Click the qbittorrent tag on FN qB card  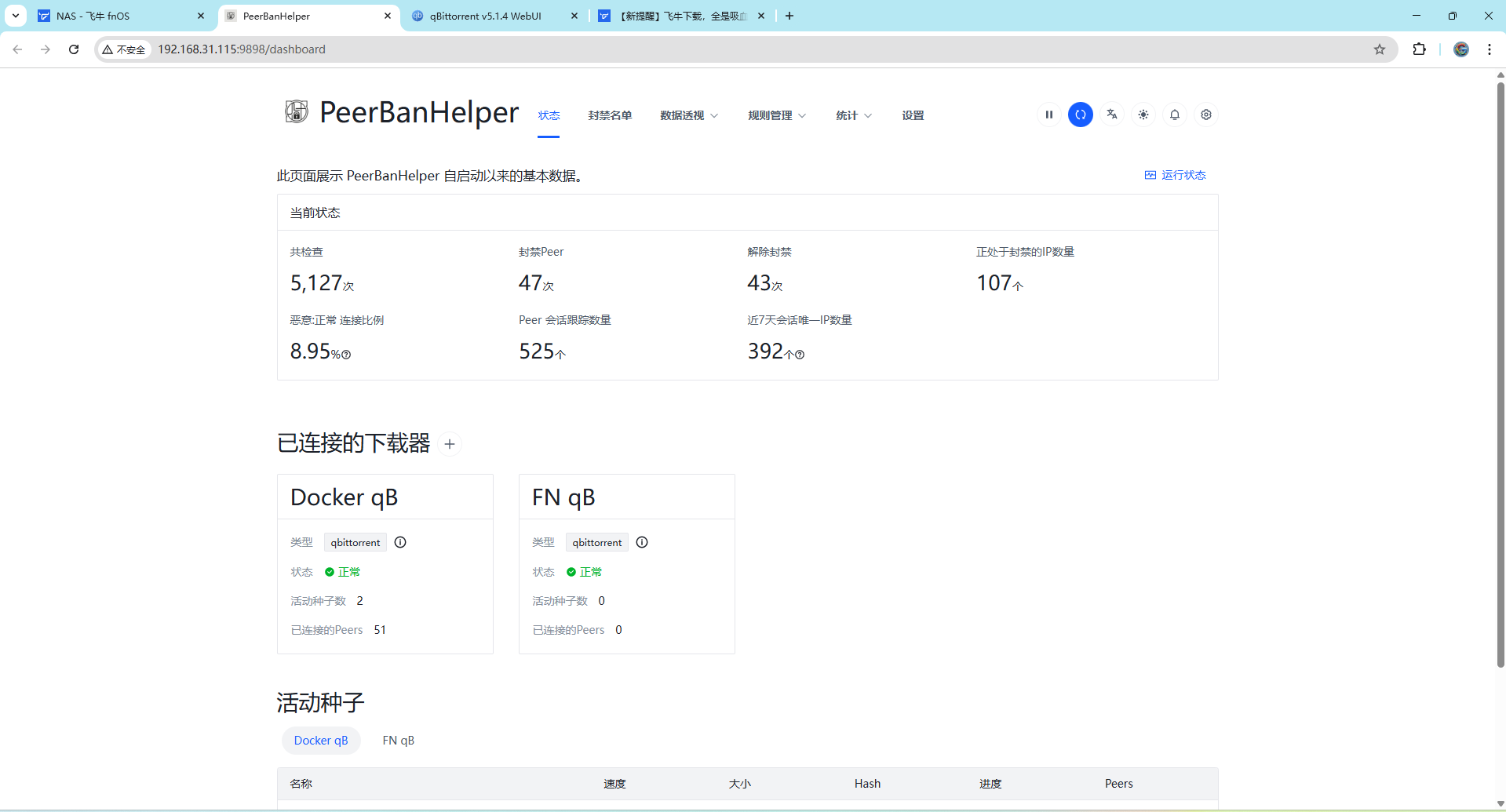point(597,542)
